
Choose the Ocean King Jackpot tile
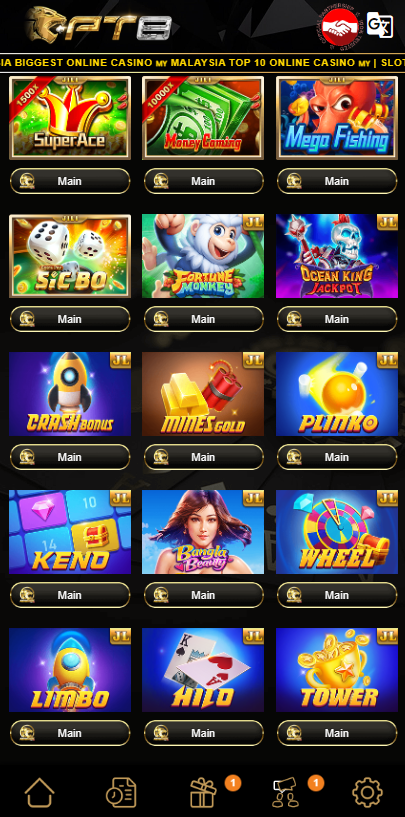pos(337,256)
